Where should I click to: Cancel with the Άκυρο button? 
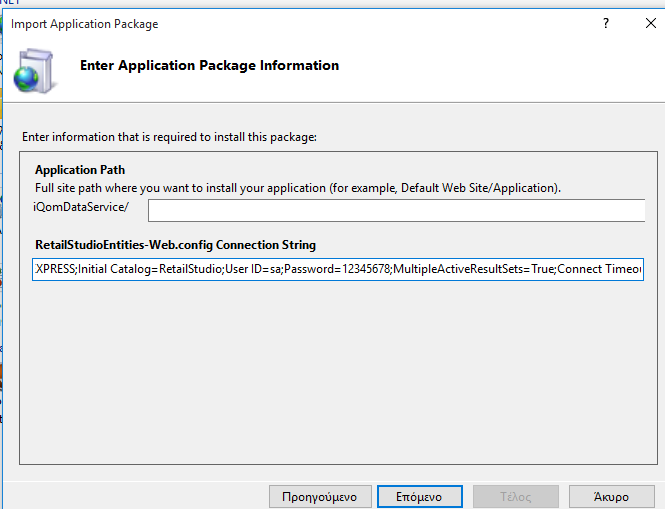[x=610, y=496]
